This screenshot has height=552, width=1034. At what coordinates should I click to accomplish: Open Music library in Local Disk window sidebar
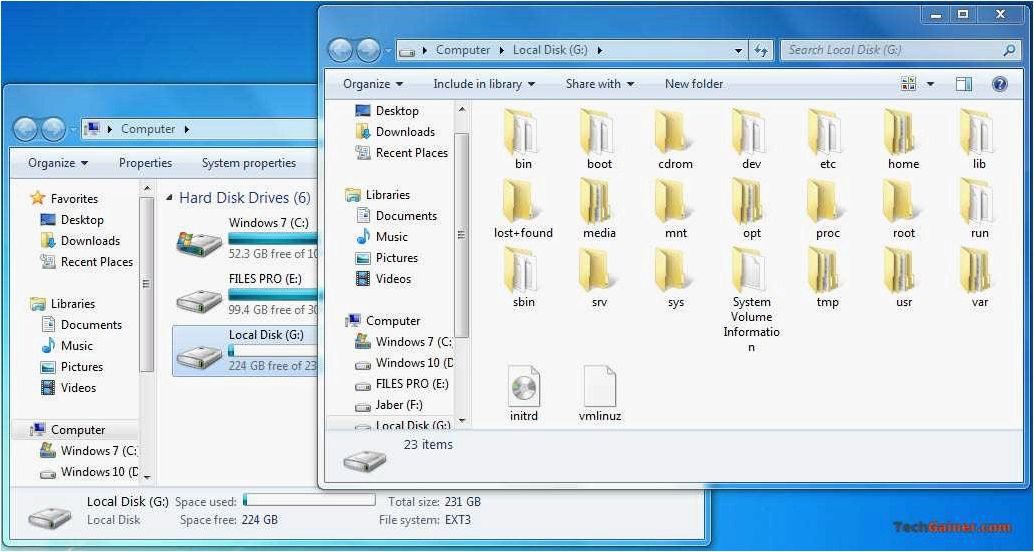[382, 237]
